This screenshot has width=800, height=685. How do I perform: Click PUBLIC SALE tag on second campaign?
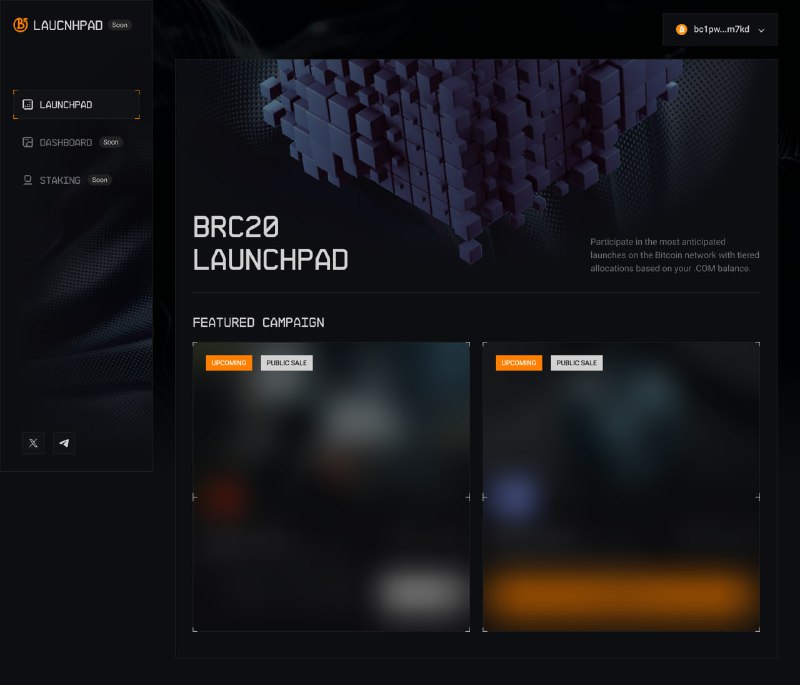point(577,363)
